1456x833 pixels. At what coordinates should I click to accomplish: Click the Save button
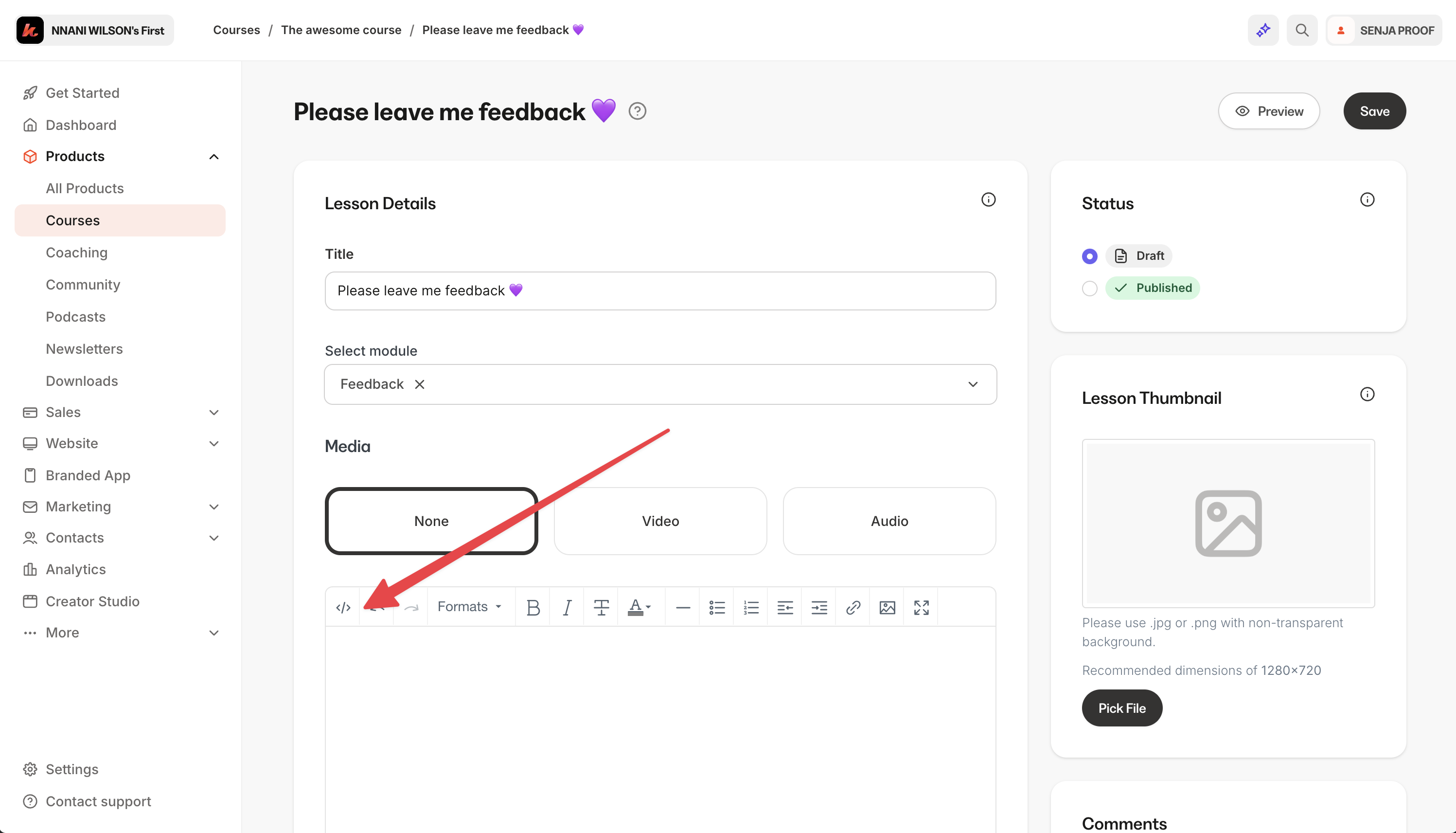point(1374,111)
